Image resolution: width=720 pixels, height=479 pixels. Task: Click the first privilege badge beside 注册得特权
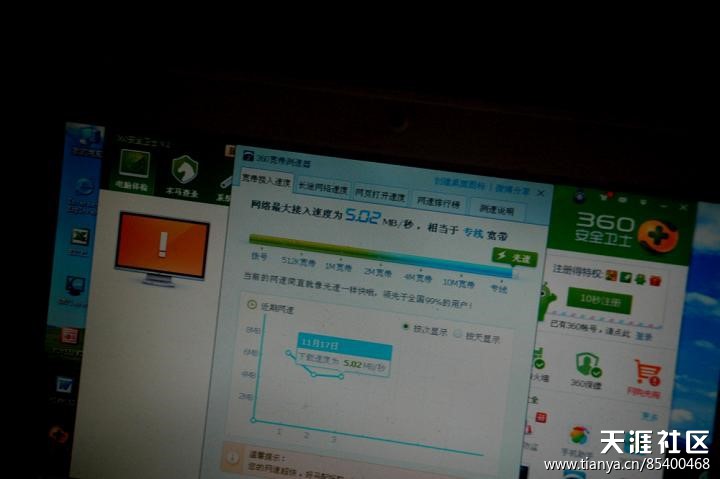pos(611,275)
